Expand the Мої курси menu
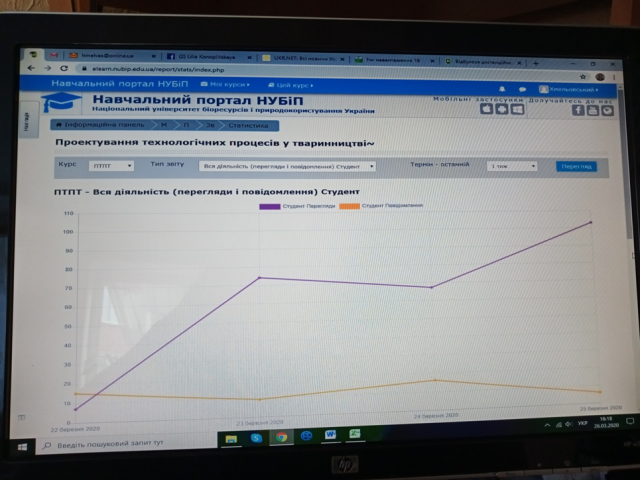 [x=225, y=84]
